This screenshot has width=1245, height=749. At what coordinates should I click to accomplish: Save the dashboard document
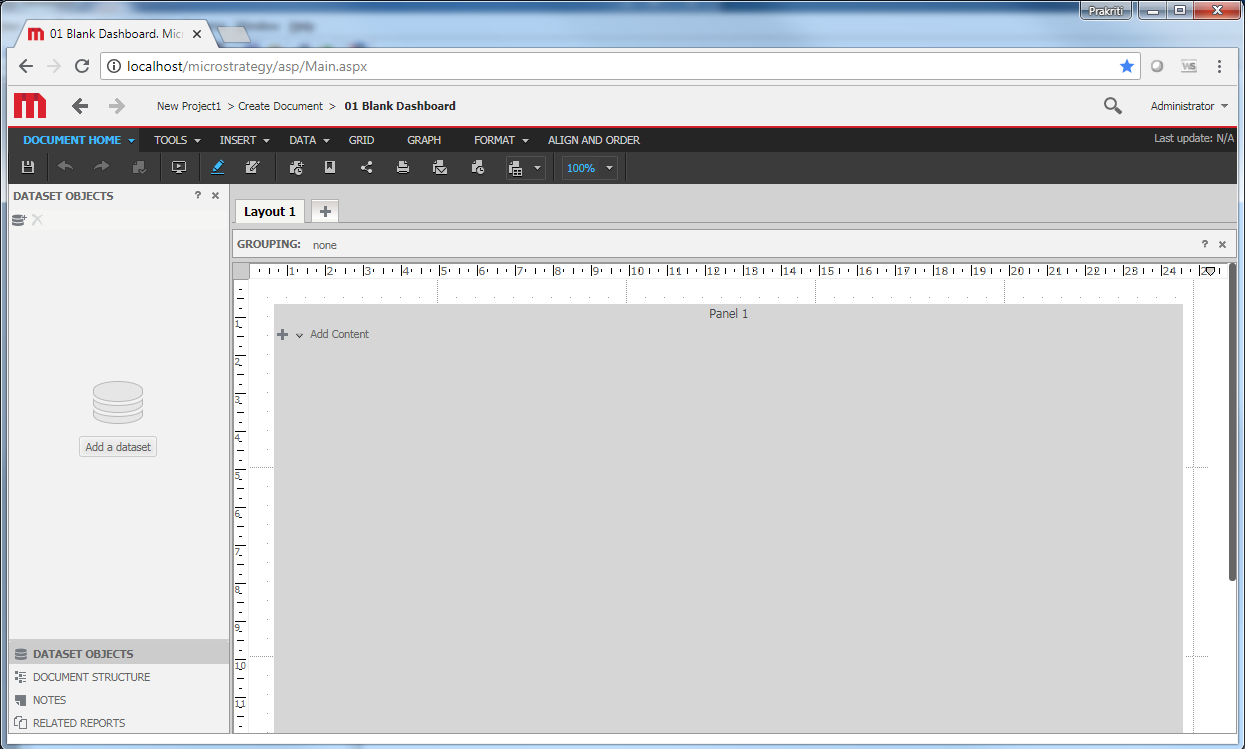27,167
